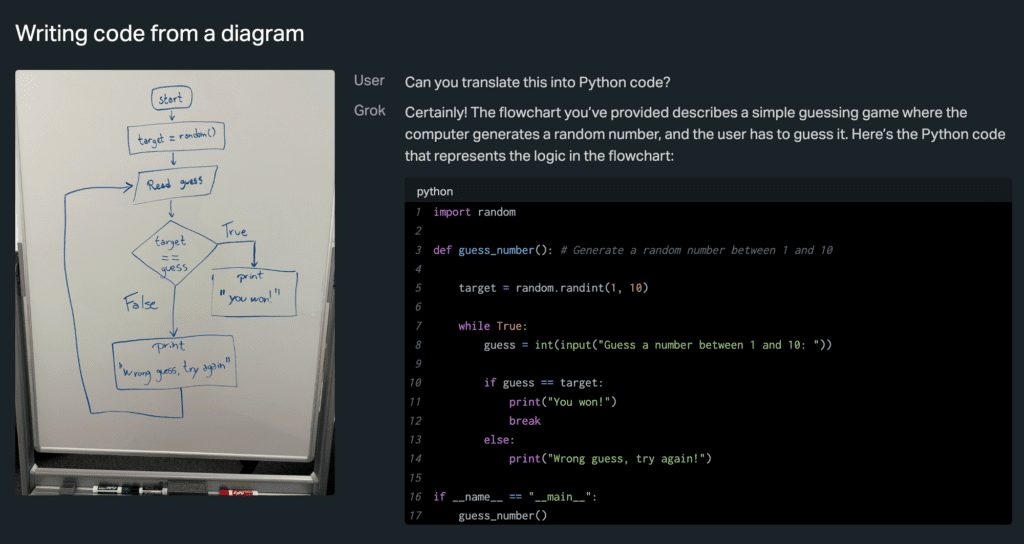Viewport: 1024px width, 544px height.
Task: Click the 'Writing code from a diagram' heading
Action: 159,33
